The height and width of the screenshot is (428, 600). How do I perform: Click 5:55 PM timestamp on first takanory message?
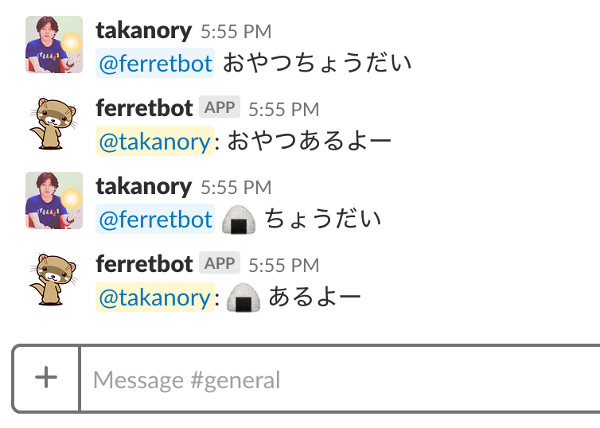(236, 32)
